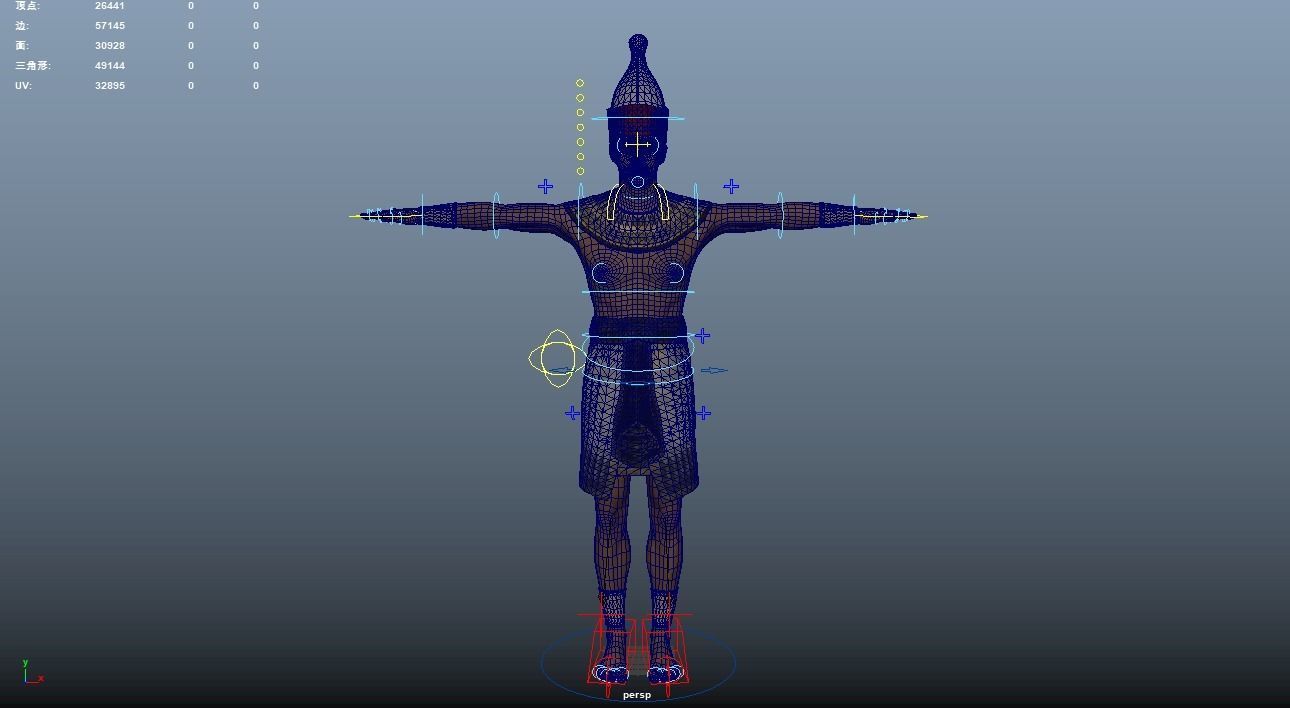Select the blue plus control near the right thigh
The width and height of the screenshot is (1290, 708).
click(703, 413)
